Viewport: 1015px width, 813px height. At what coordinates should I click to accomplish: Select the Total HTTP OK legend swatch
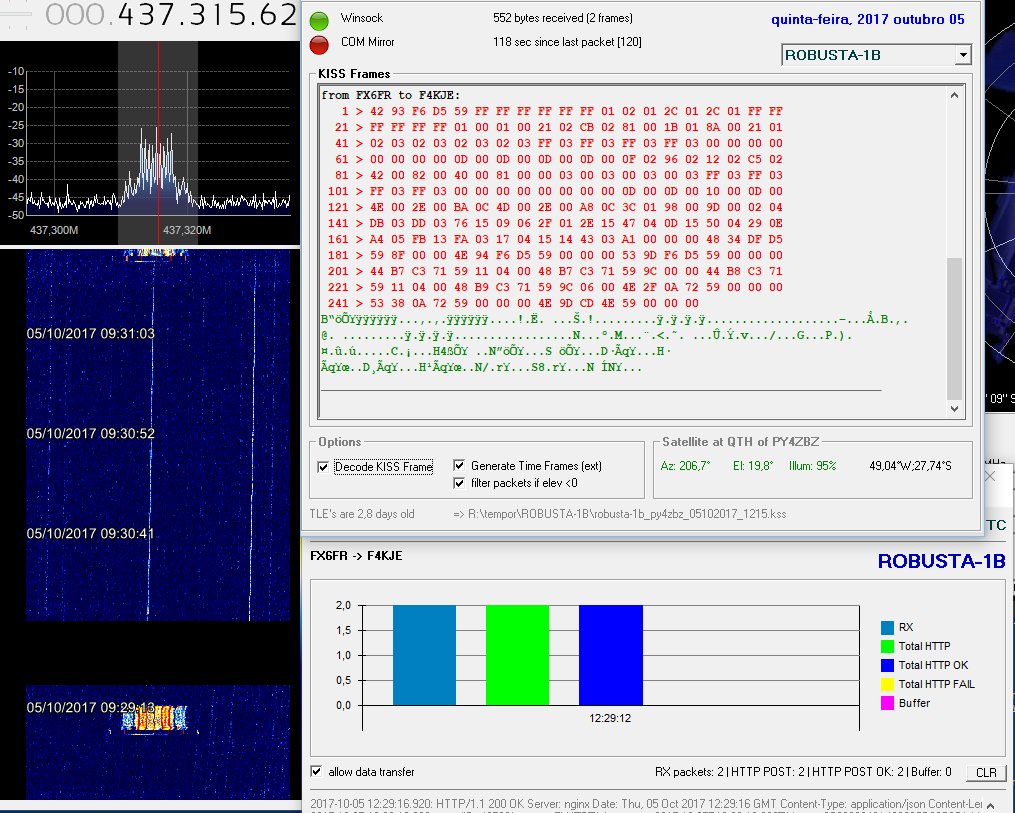coord(886,665)
